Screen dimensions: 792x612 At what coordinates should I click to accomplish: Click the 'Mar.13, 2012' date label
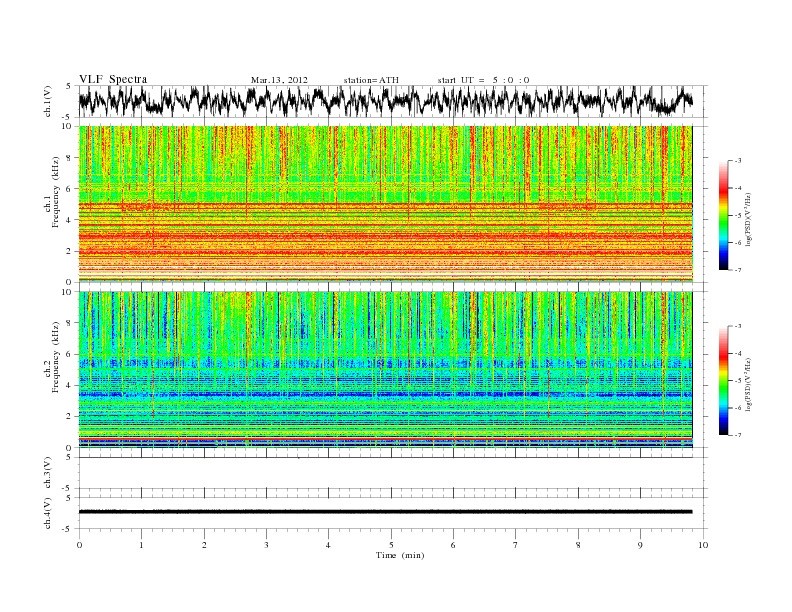pyautogui.click(x=279, y=80)
